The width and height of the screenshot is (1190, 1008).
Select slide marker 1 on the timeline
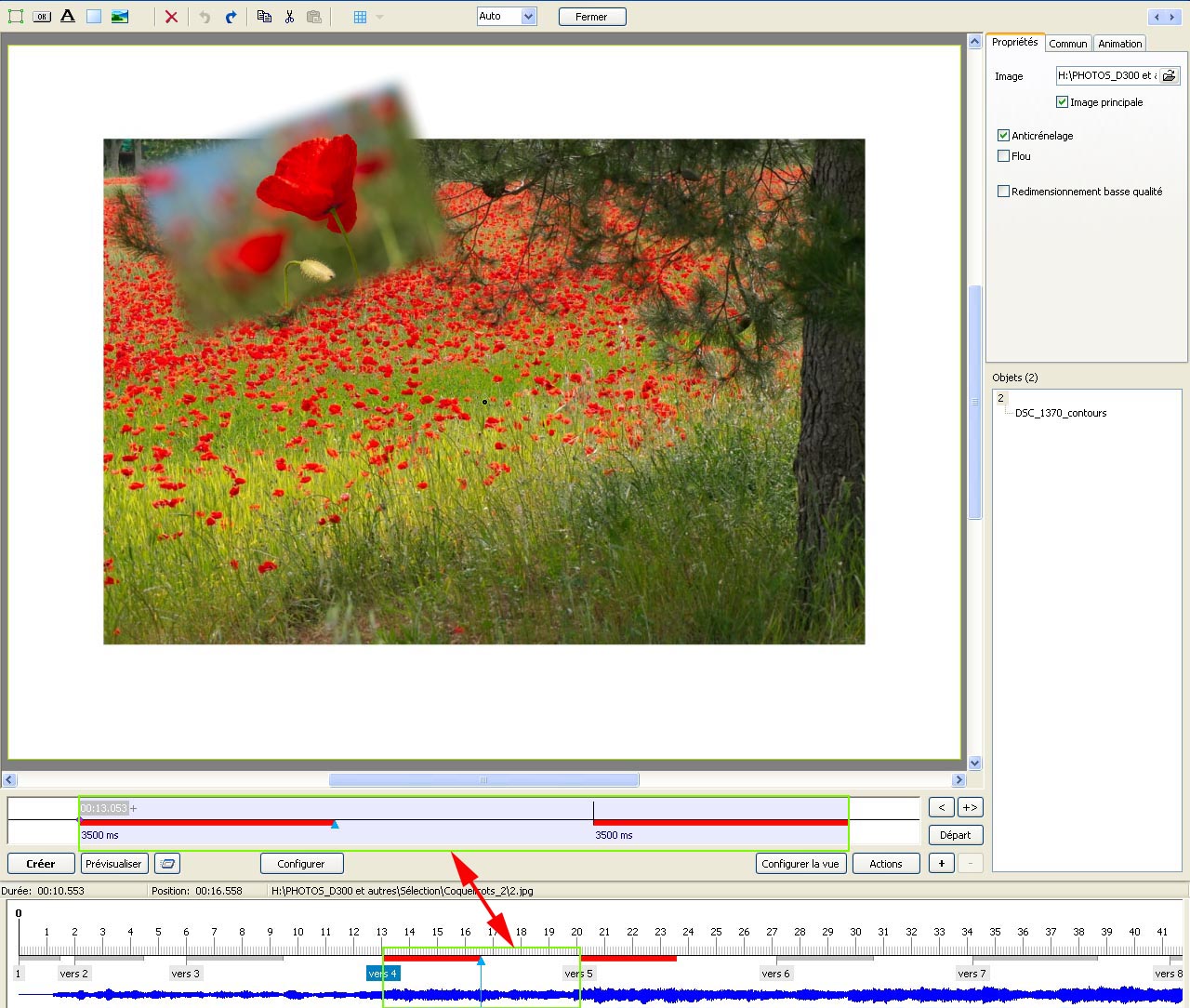[18, 974]
